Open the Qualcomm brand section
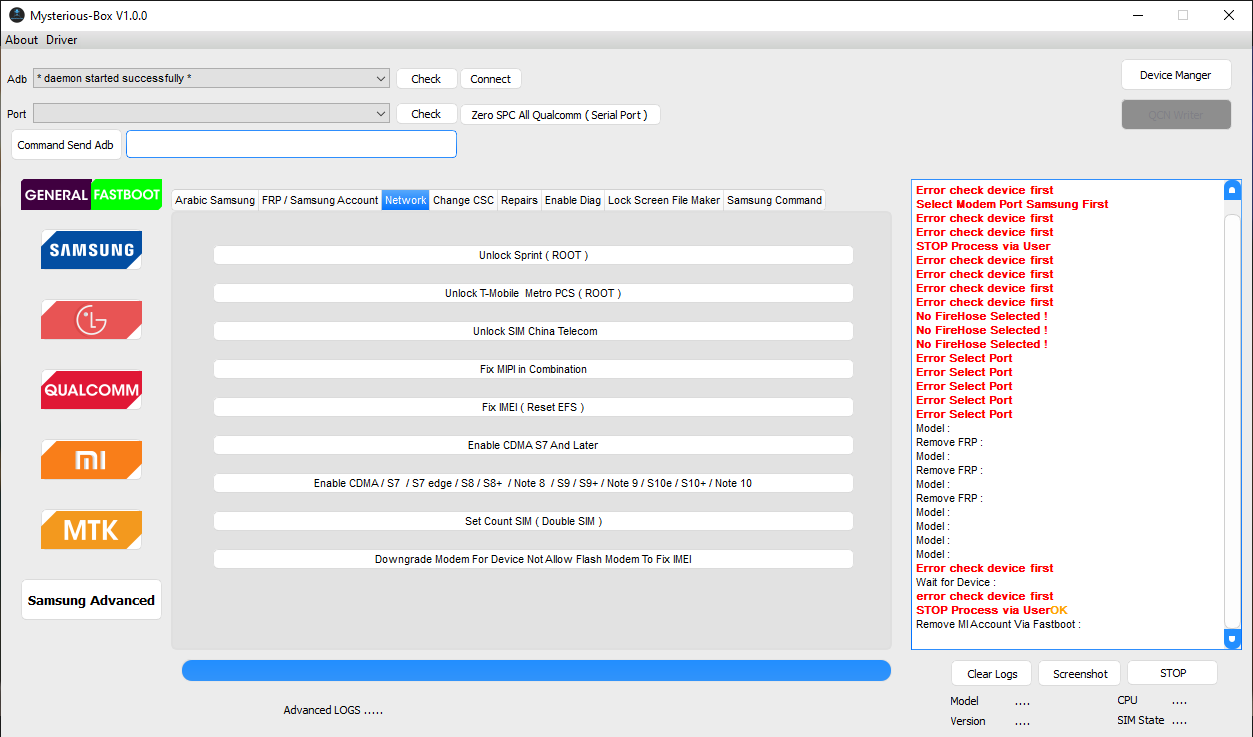 click(x=91, y=390)
